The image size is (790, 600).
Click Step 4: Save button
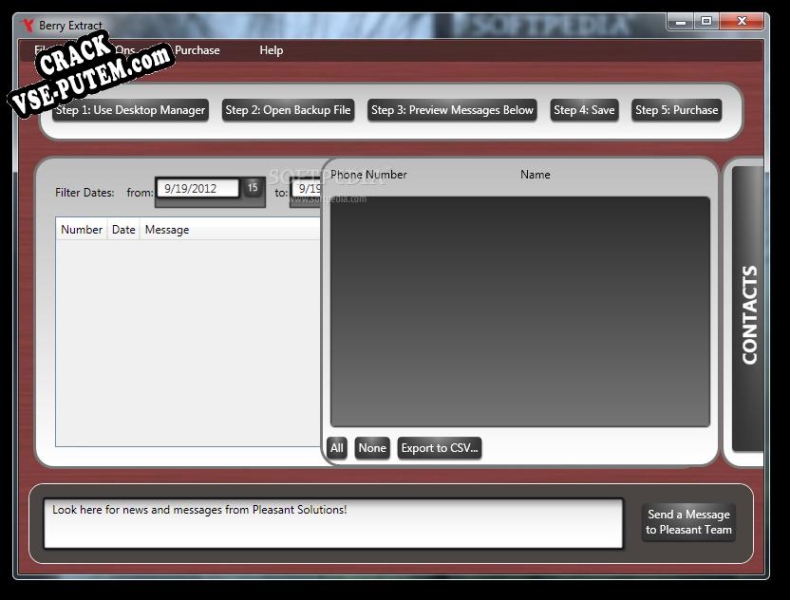point(584,110)
